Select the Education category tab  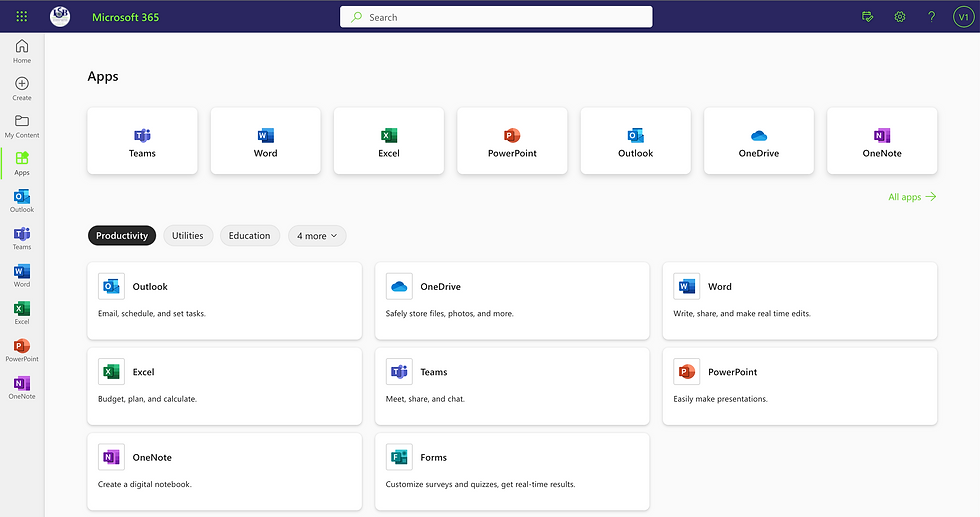click(249, 236)
